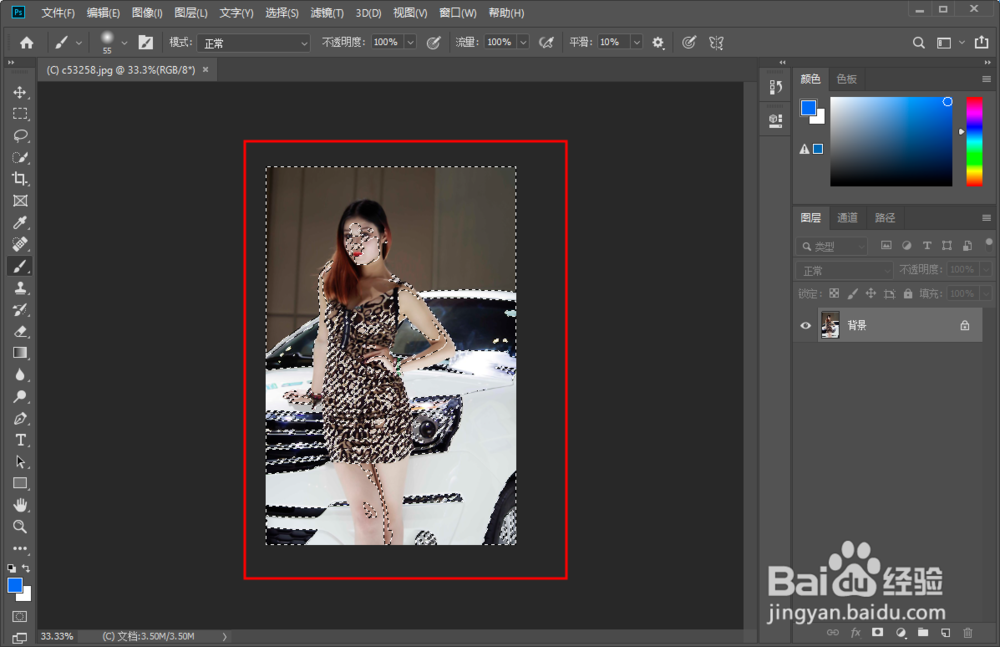The image size is (1000, 647).
Task: Click the hue spectrum slider bar
Action: pyautogui.click(x=973, y=141)
